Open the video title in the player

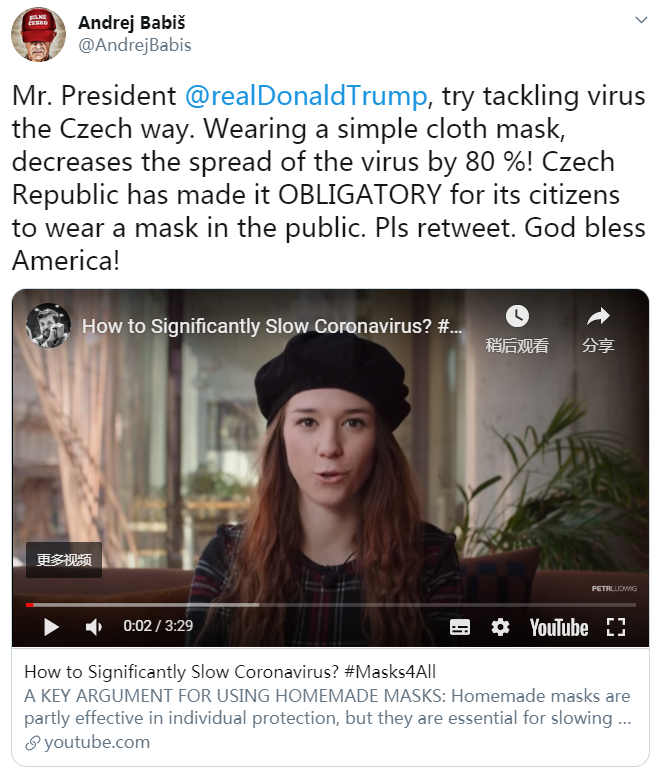[x=270, y=326]
